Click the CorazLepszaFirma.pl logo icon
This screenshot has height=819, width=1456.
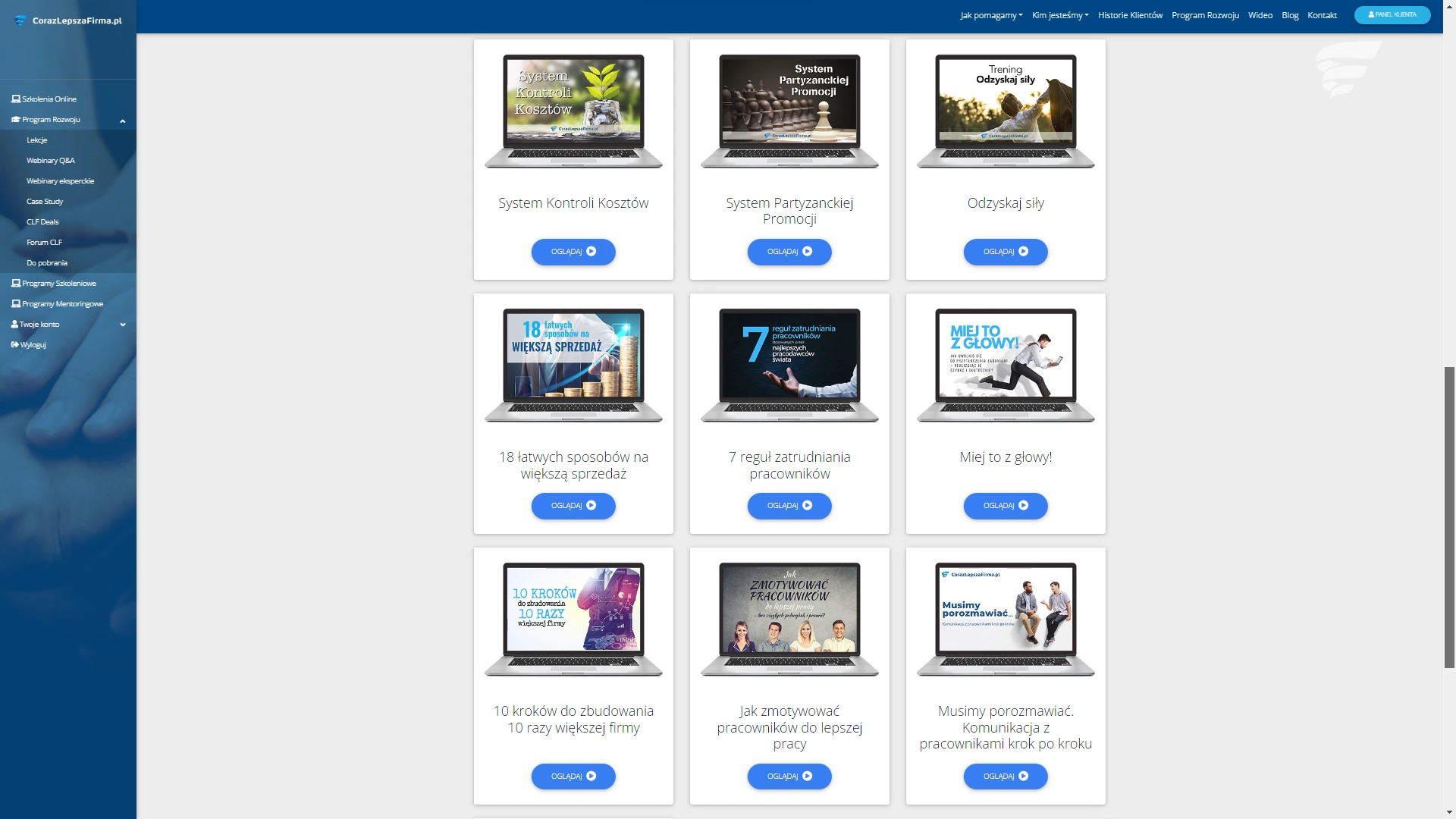pyautogui.click(x=20, y=20)
